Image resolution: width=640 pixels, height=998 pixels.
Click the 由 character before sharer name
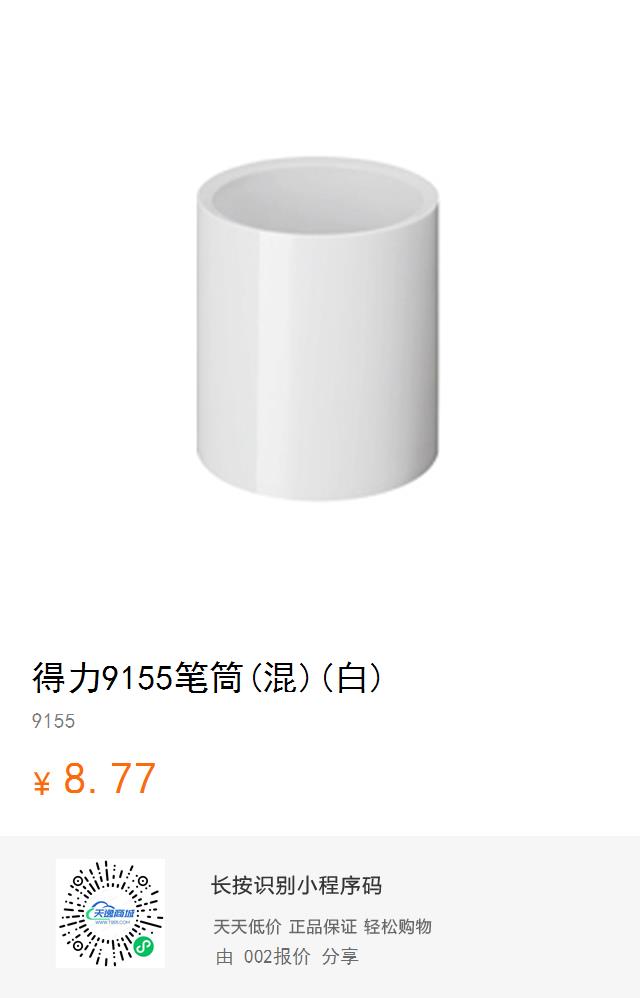[225, 957]
